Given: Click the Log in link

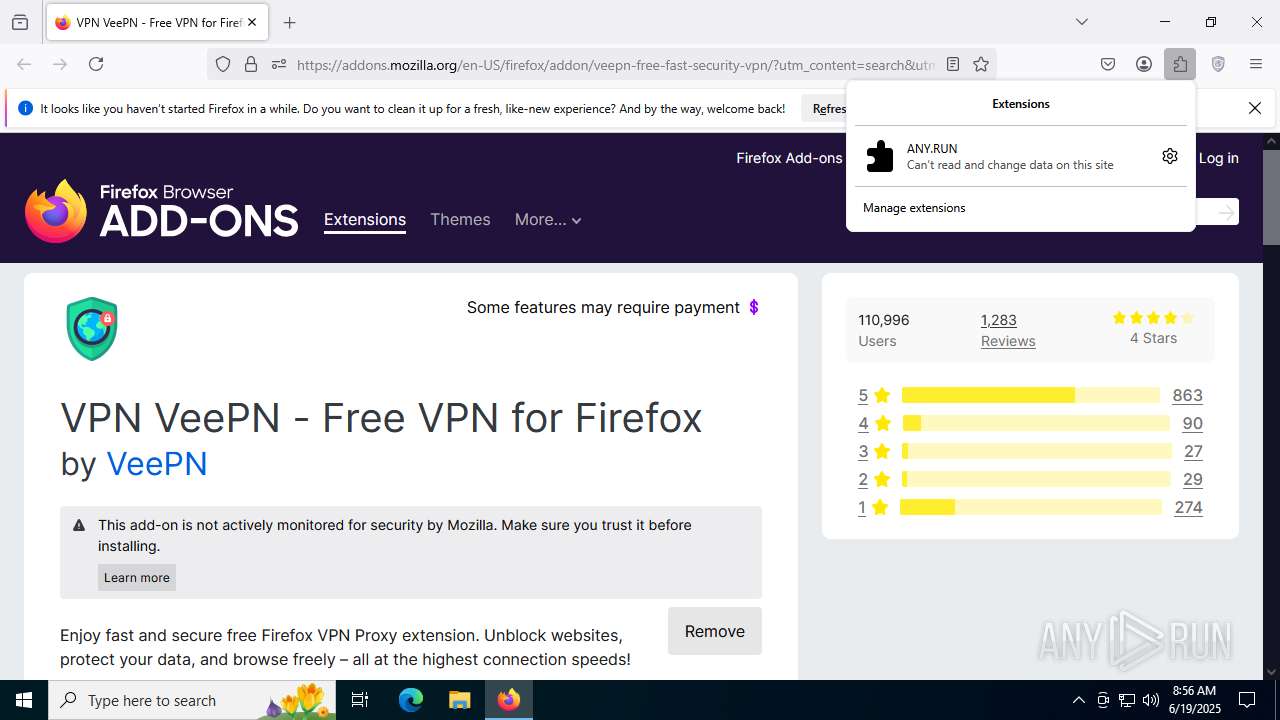Looking at the screenshot, I should pyautogui.click(x=1218, y=158).
